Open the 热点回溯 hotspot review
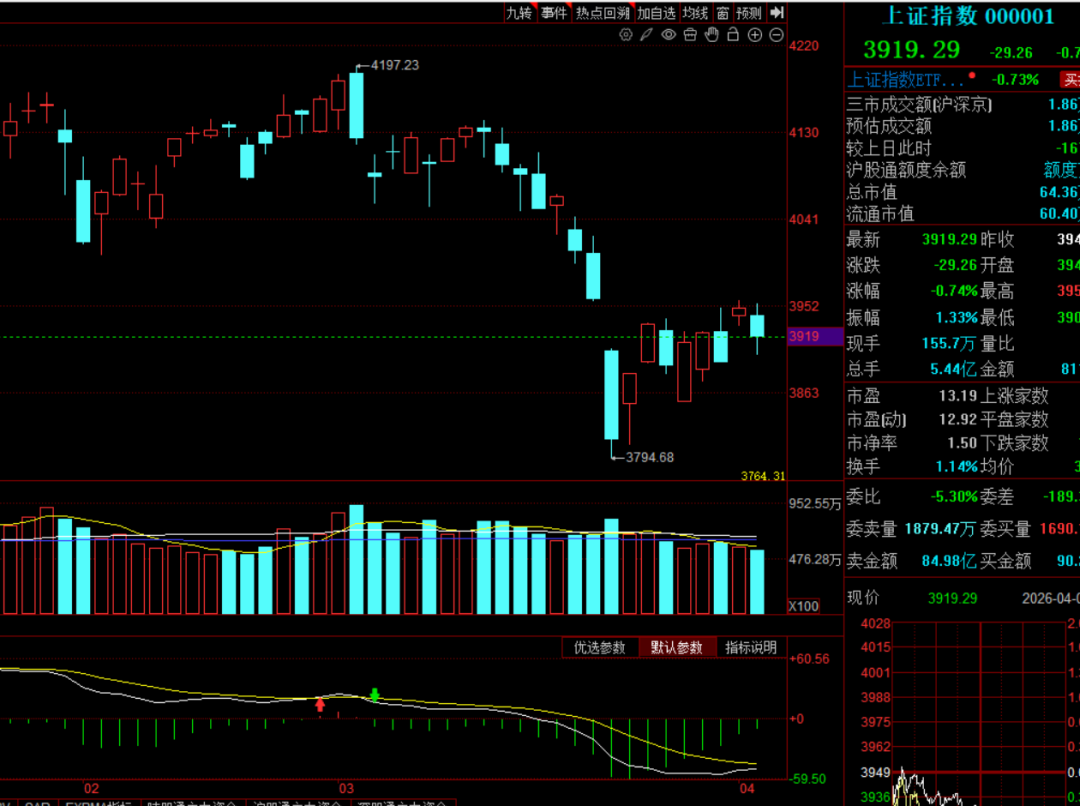Image resolution: width=1080 pixels, height=806 pixels. (603, 12)
